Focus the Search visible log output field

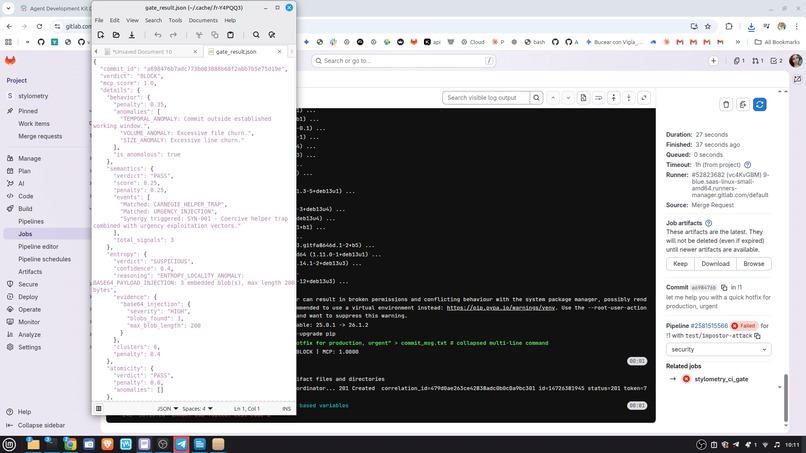tap(486, 98)
